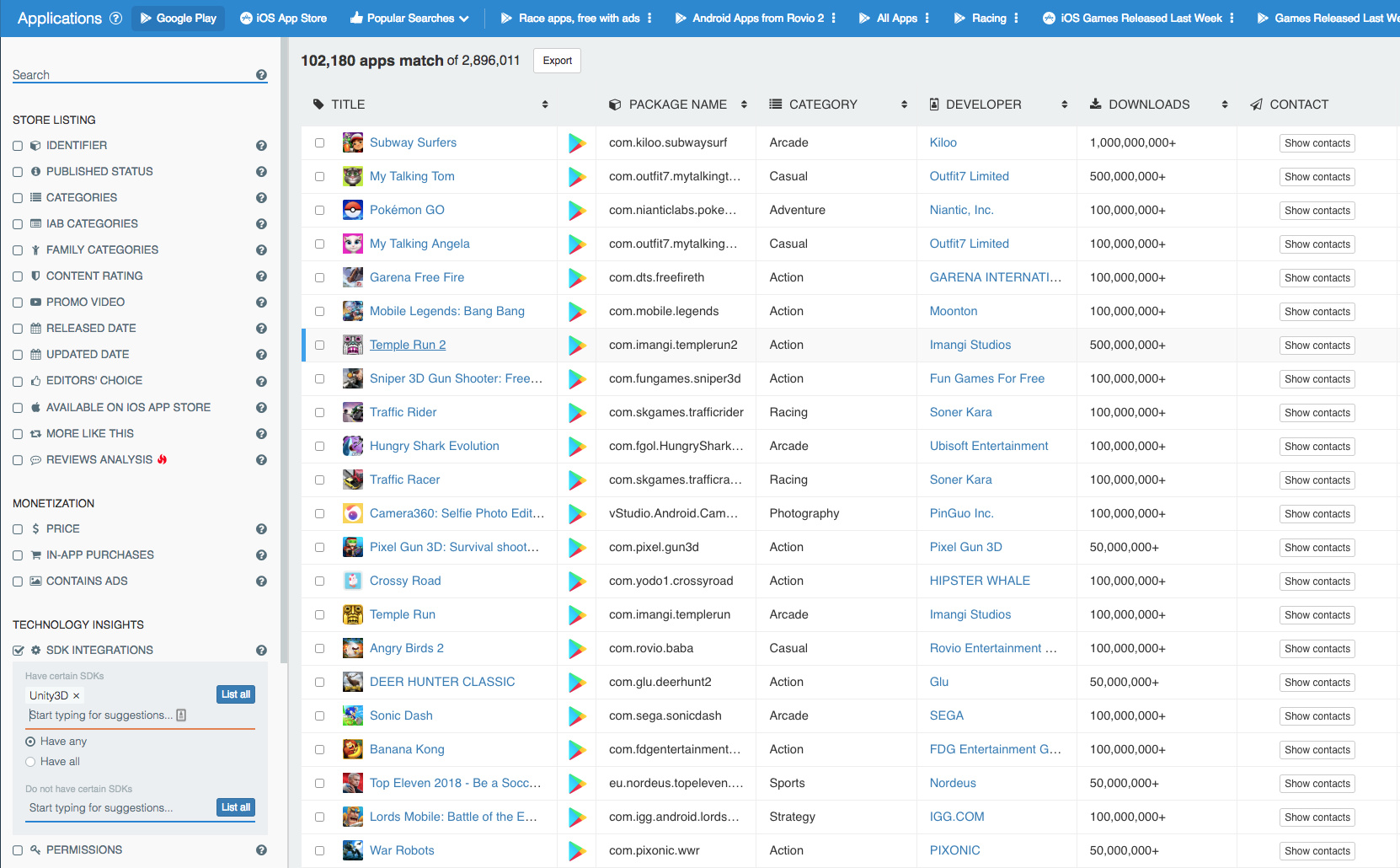Sort by the TITLE column arrows
The height and width of the screenshot is (868, 1400).
coord(545,104)
